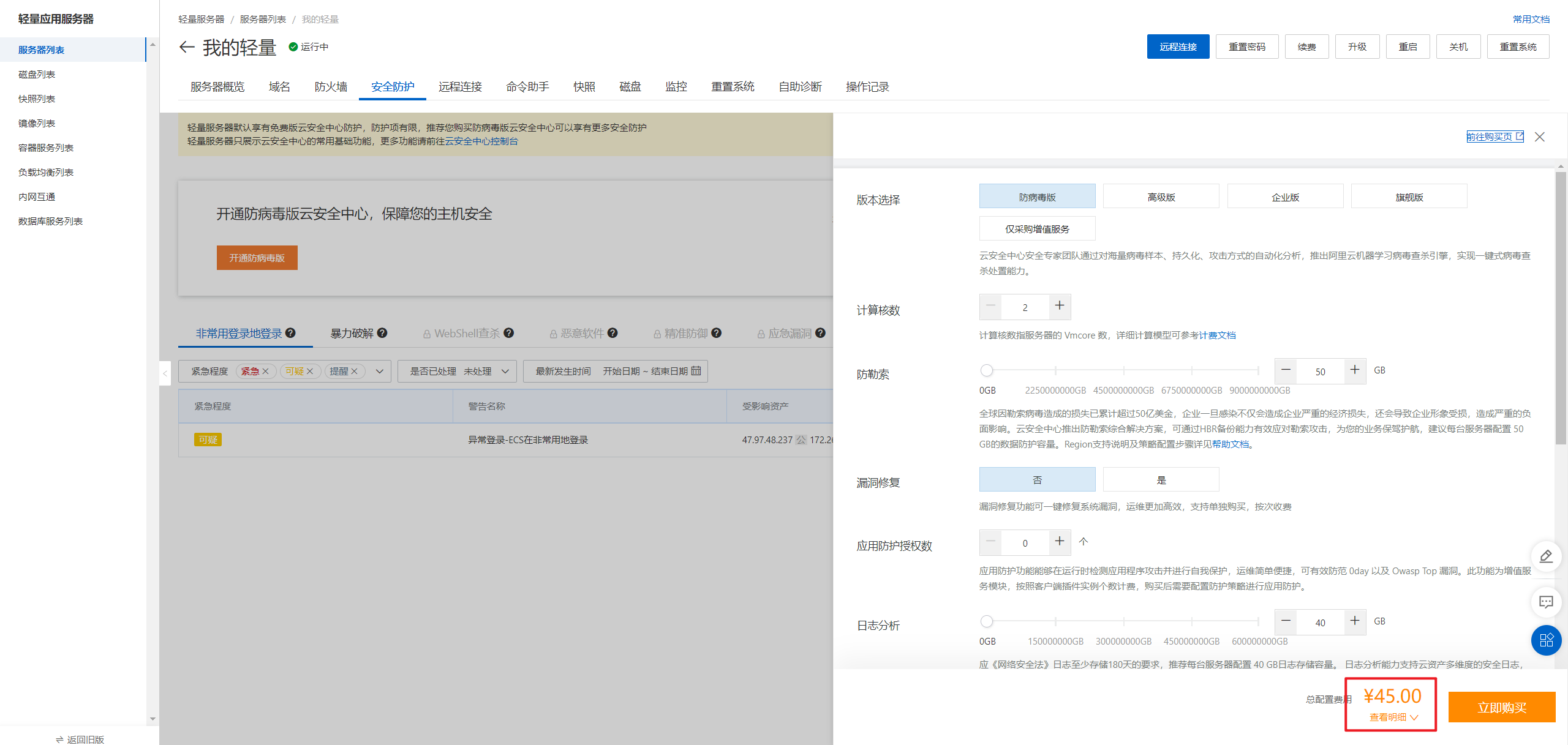
Task: Increase 防勒索 capacity with plus
Action: click(x=1355, y=370)
